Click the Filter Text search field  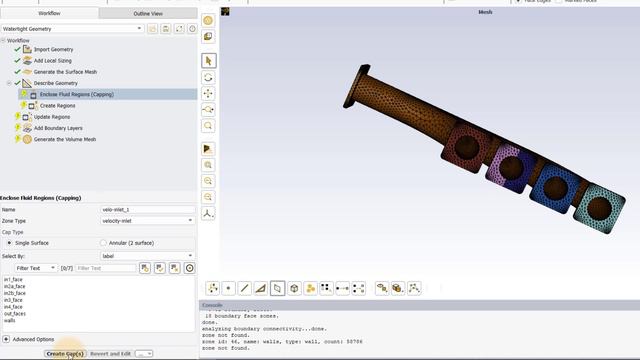106,268
